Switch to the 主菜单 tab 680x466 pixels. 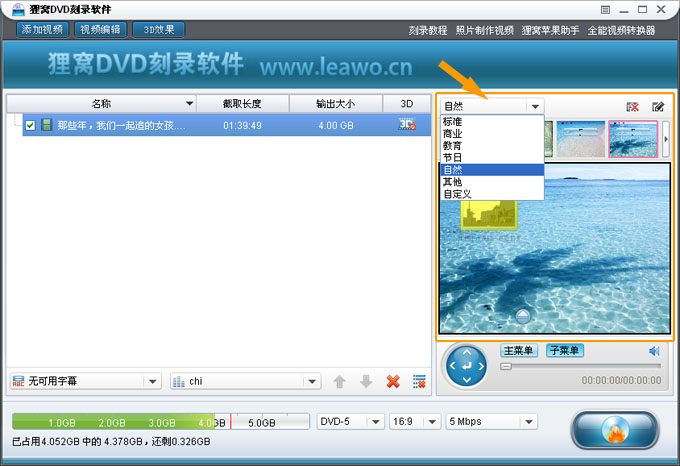[519, 350]
